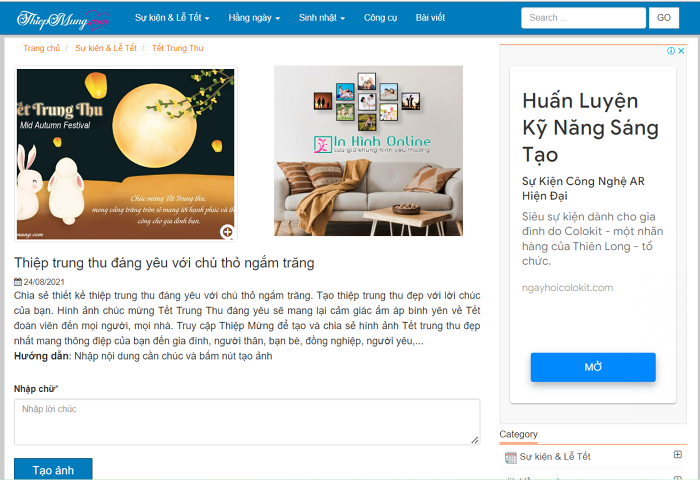Focus the Search input field
Viewport: 700px width, 480px height.
[583, 18]
